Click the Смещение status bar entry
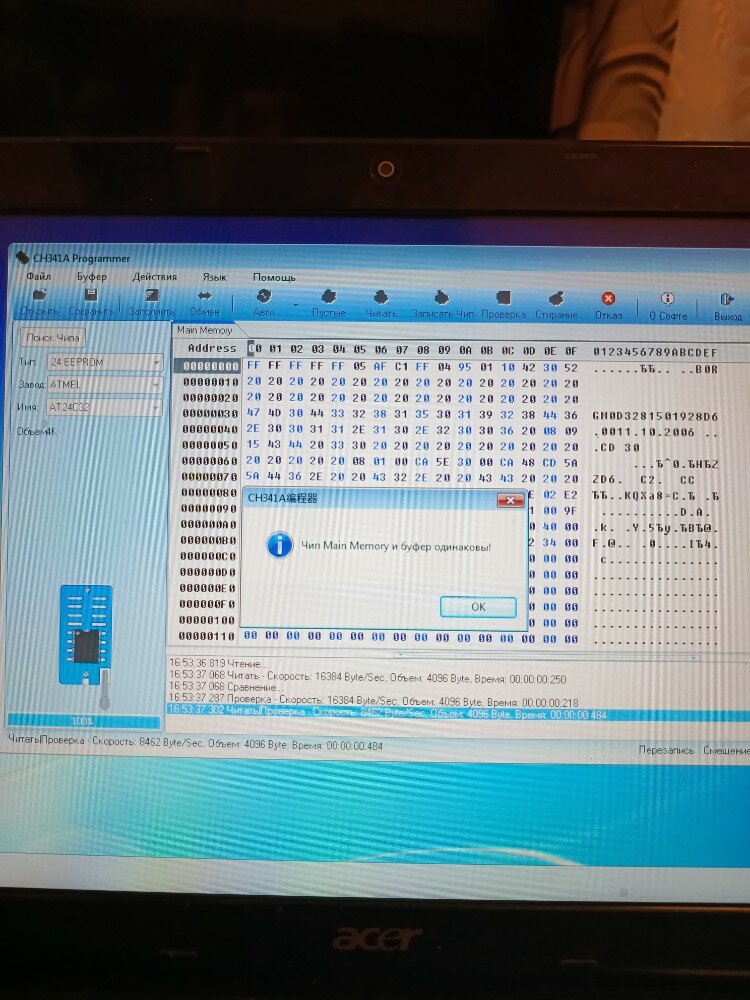The width and height of the screenshot is (750, 1000). tap(726, 751)
